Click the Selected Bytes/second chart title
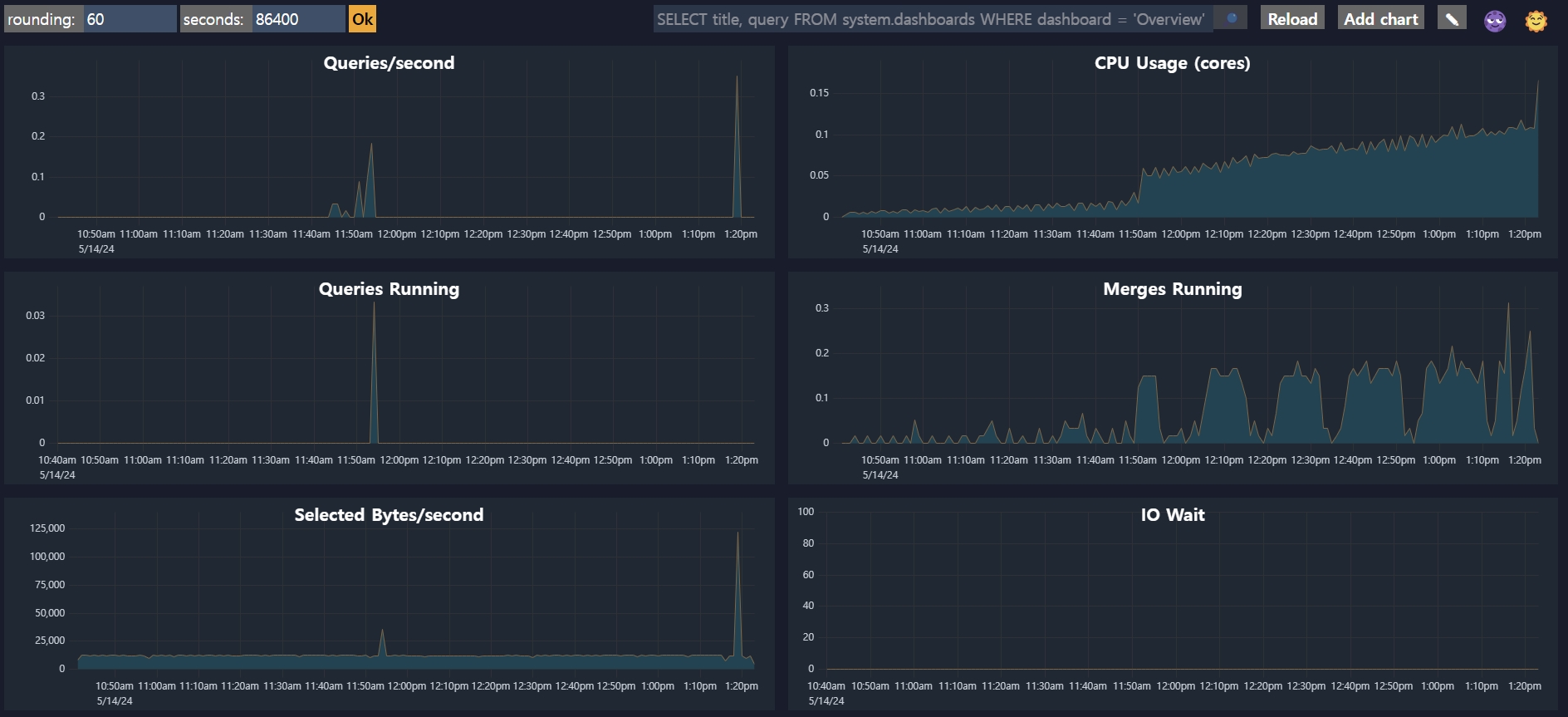The width and height of the screenshot is (1568, 717). point(389,515)
